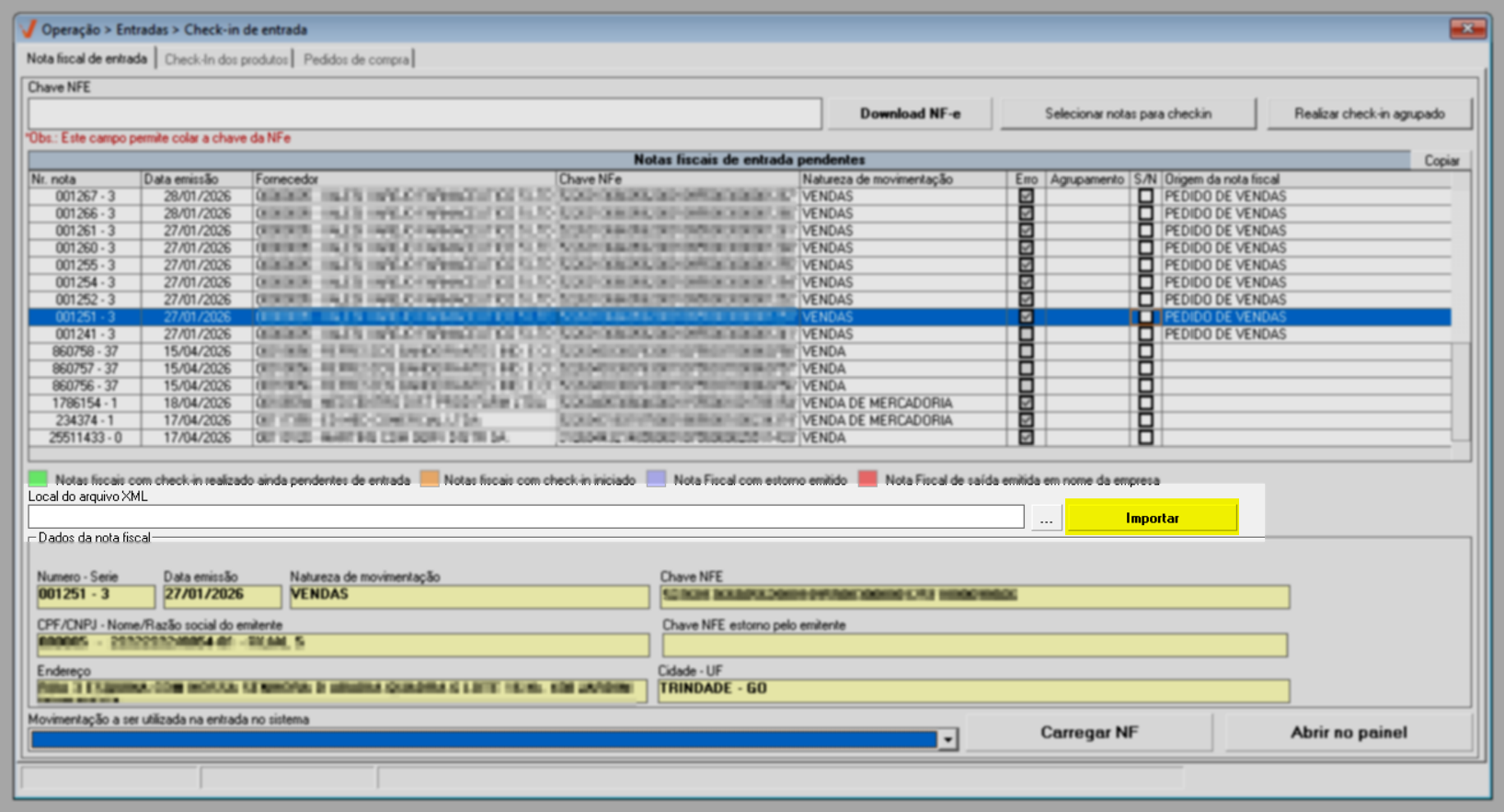The image size is (1504, 812).
Task: Expand the Movimentação a ser utilizada dropdown arrow
Action: tap(947, 739)
